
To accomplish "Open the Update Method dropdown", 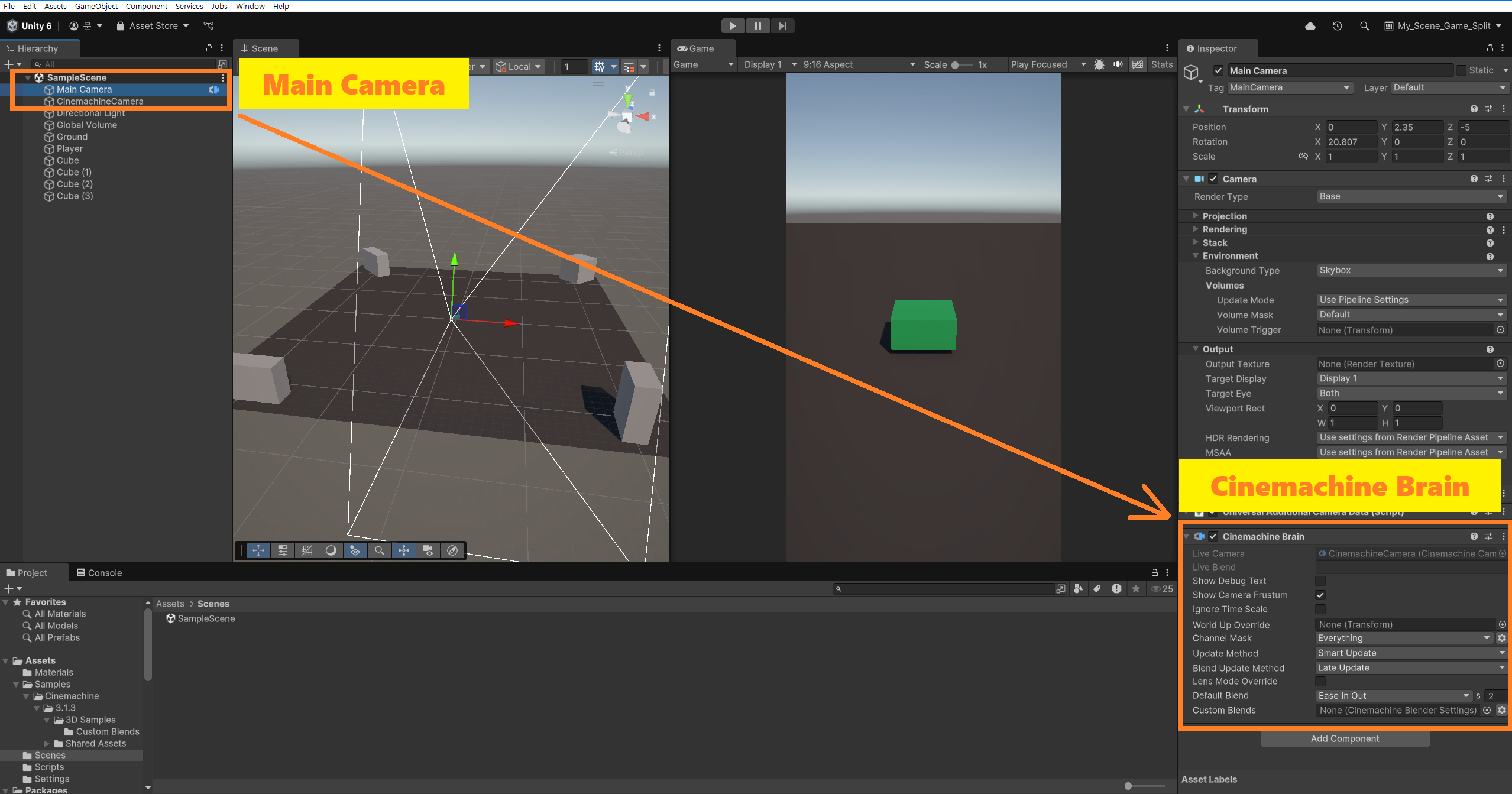I will (1410, 653).
